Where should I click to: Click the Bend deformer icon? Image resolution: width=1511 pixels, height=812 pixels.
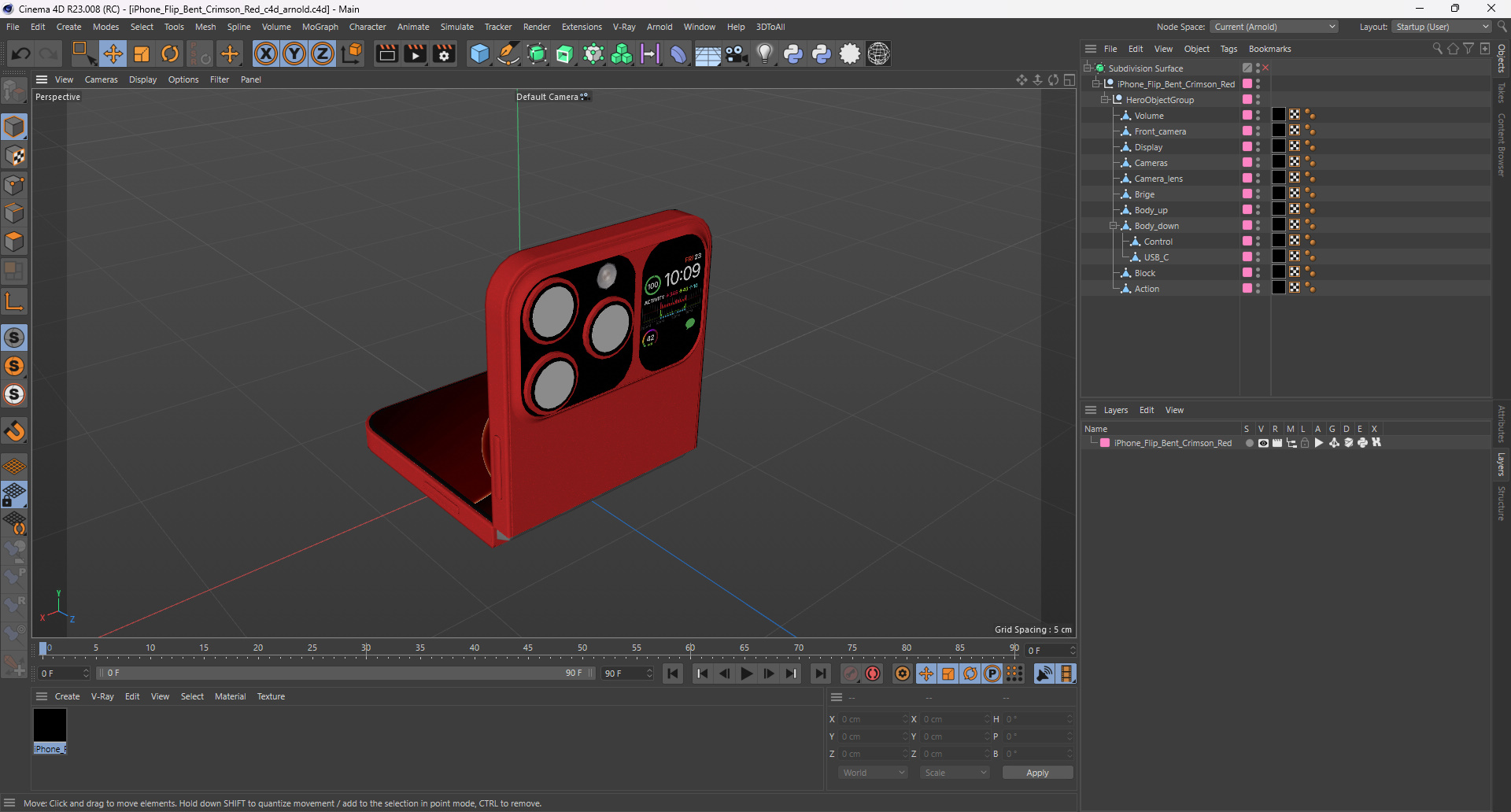pos(678,54)
